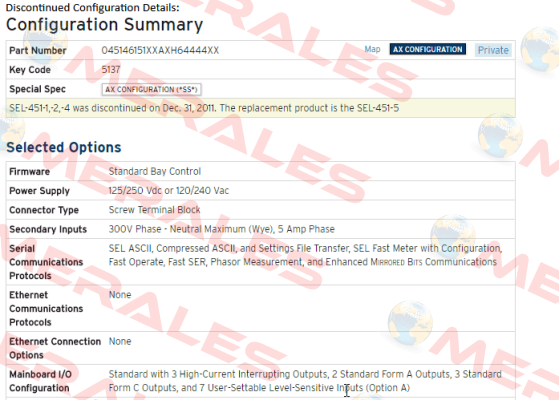Click the Ethernet Communications Protocols label
This screenshot has height=400, width=559.
pyautogui.click(x=46, y=309)
